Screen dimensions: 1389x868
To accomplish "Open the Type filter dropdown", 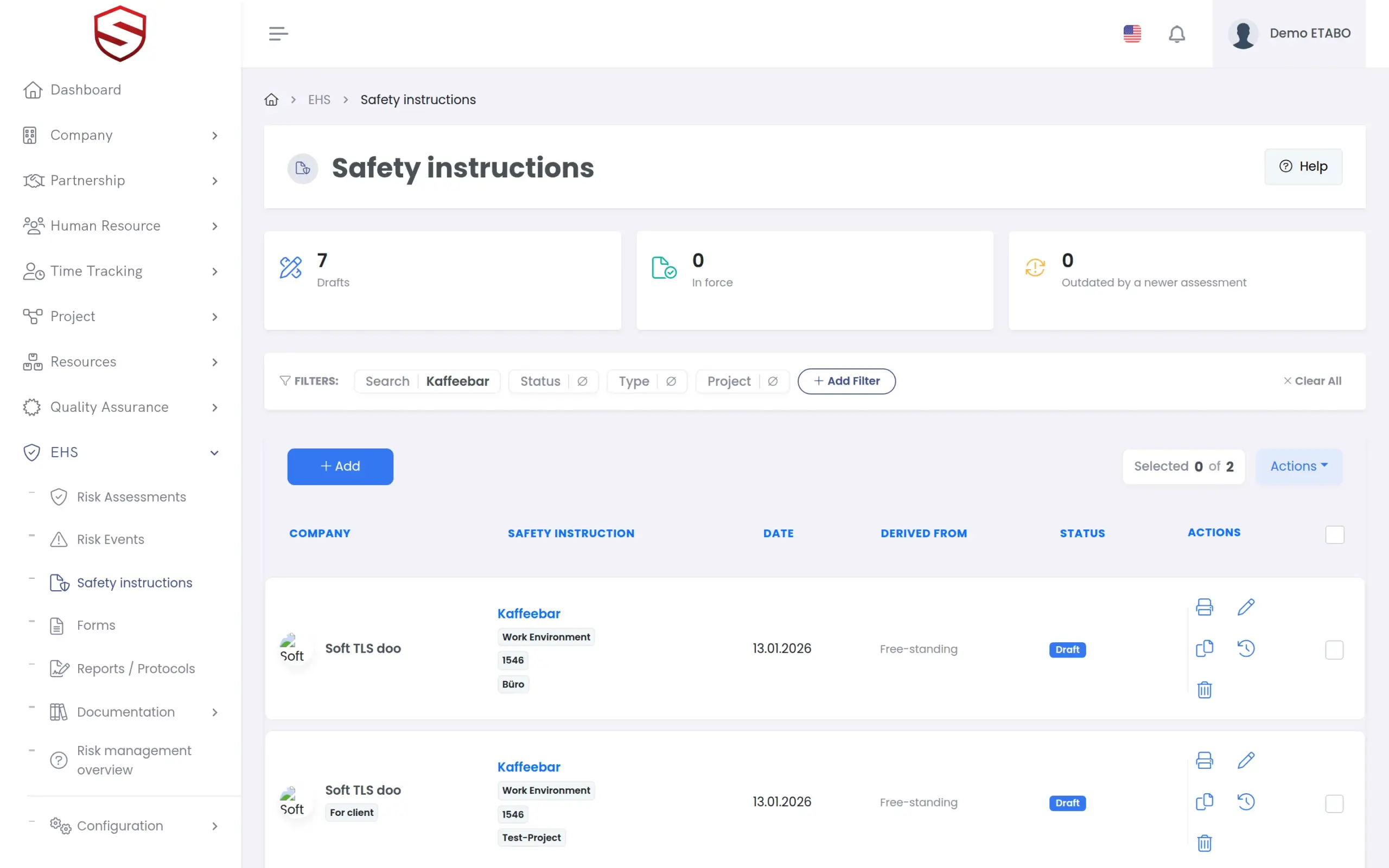I will point(647,381).
